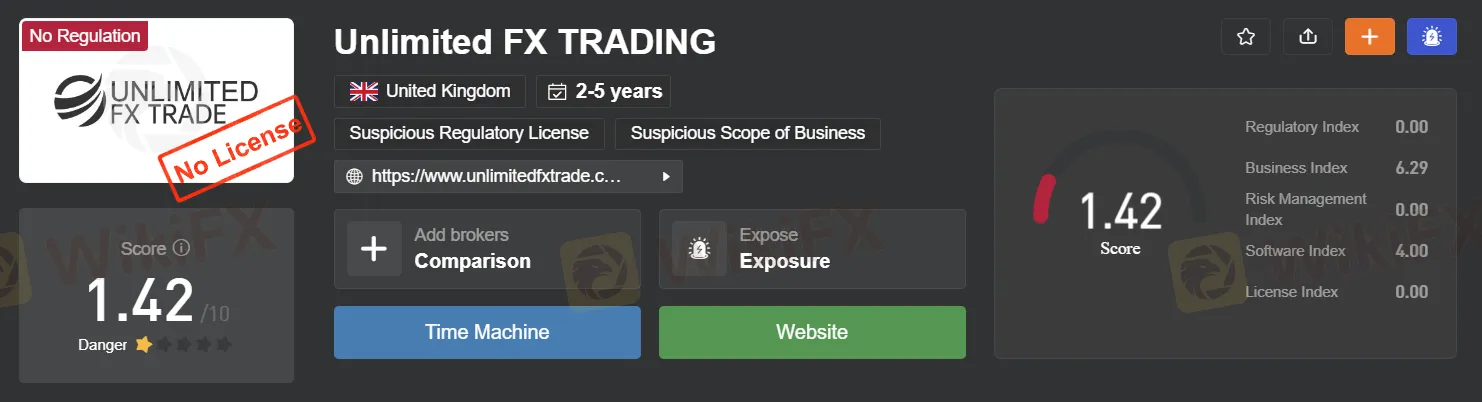This screenshot has width=1482, height=402.
Task: Click the globe icon beside website URL
Action: 354,177
